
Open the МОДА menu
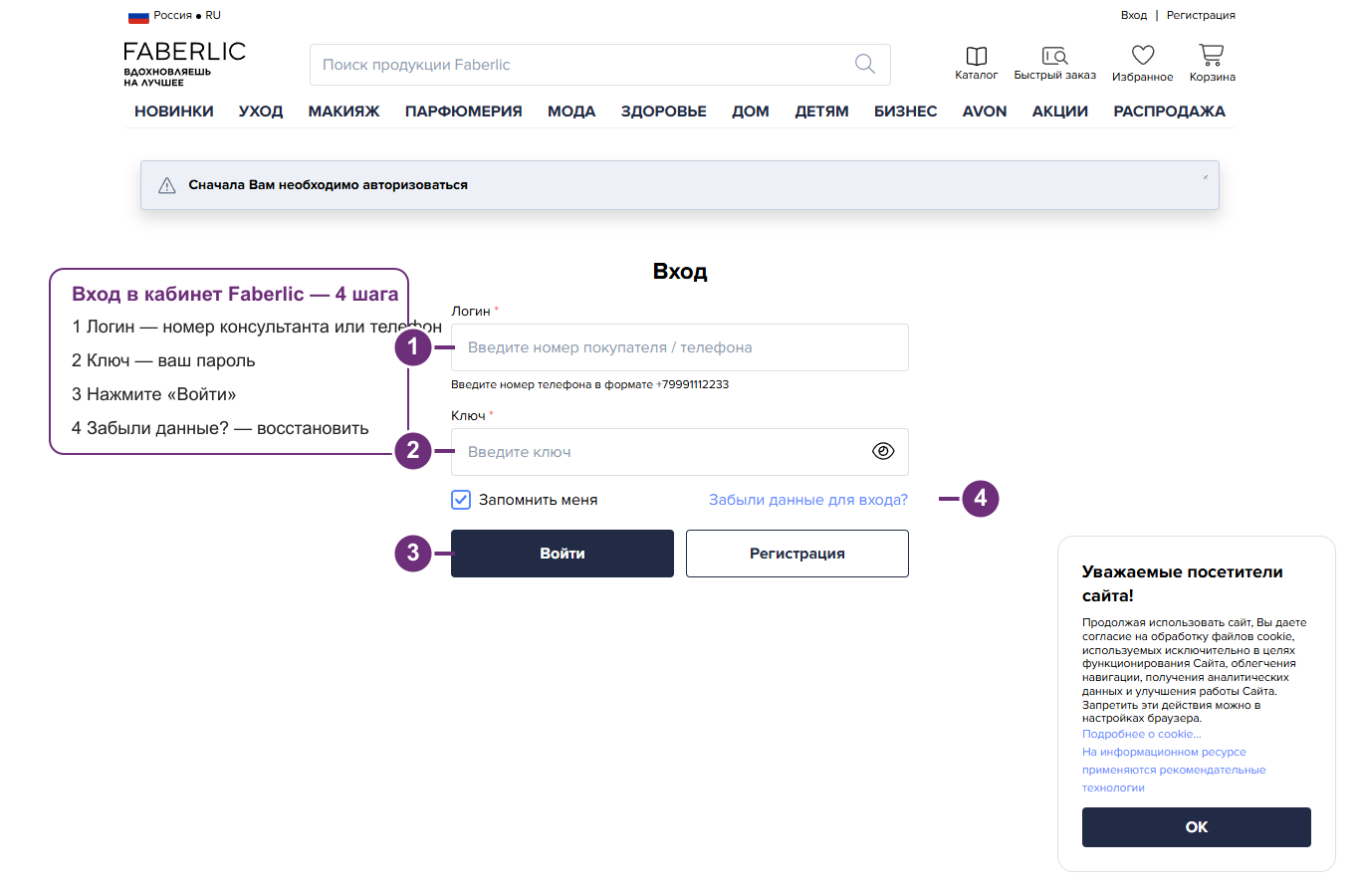click(571, 112)
